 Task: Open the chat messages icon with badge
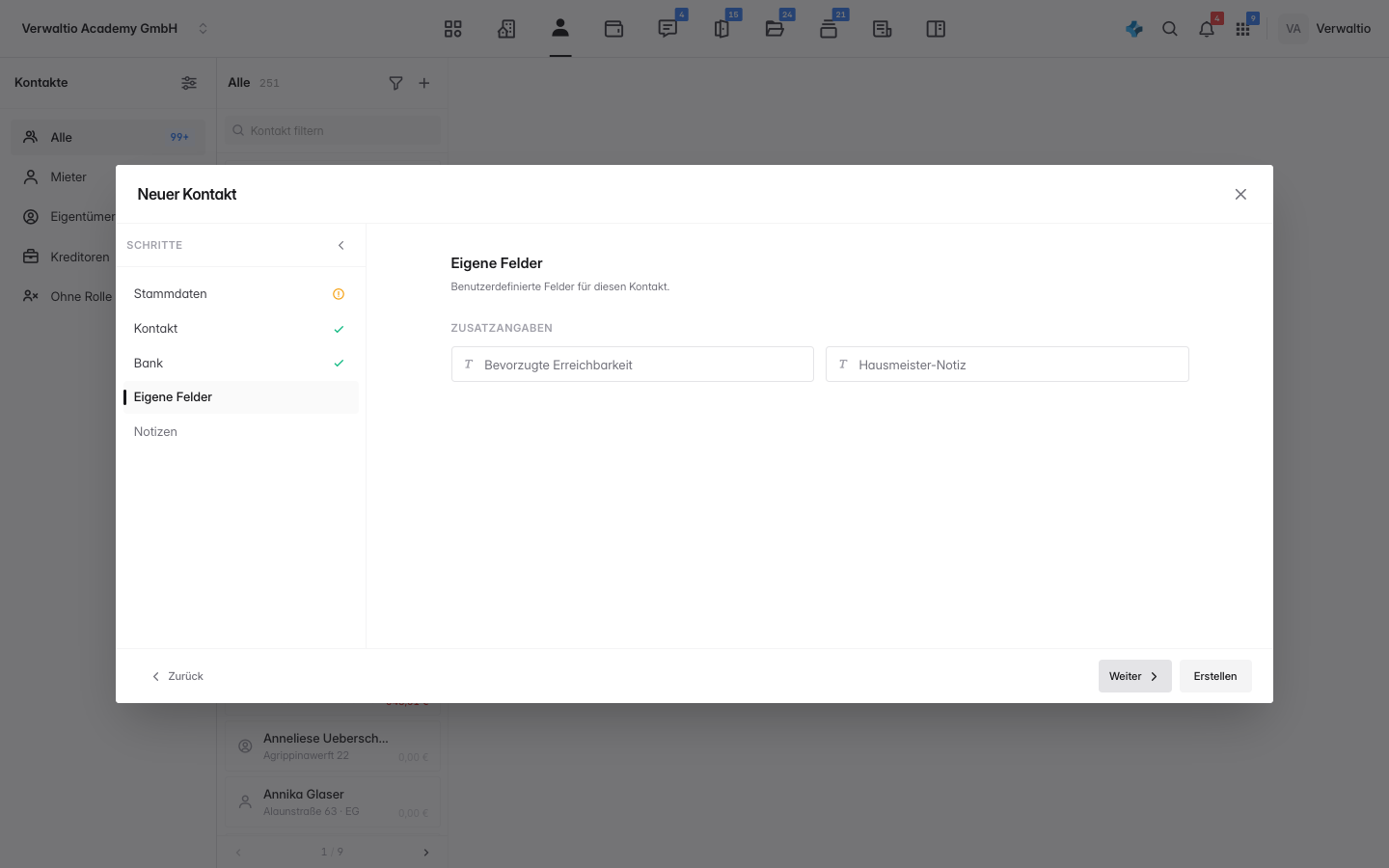[667, 29]
